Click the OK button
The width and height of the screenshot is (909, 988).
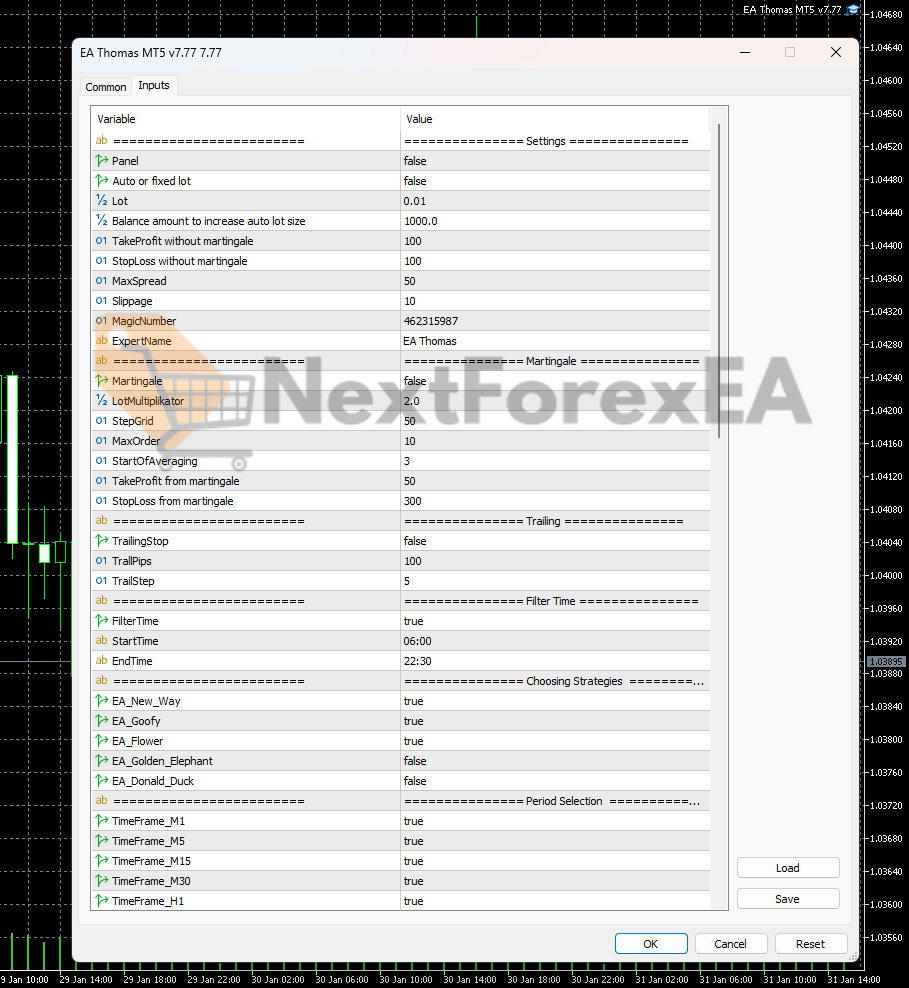click(x=651, y=943)
